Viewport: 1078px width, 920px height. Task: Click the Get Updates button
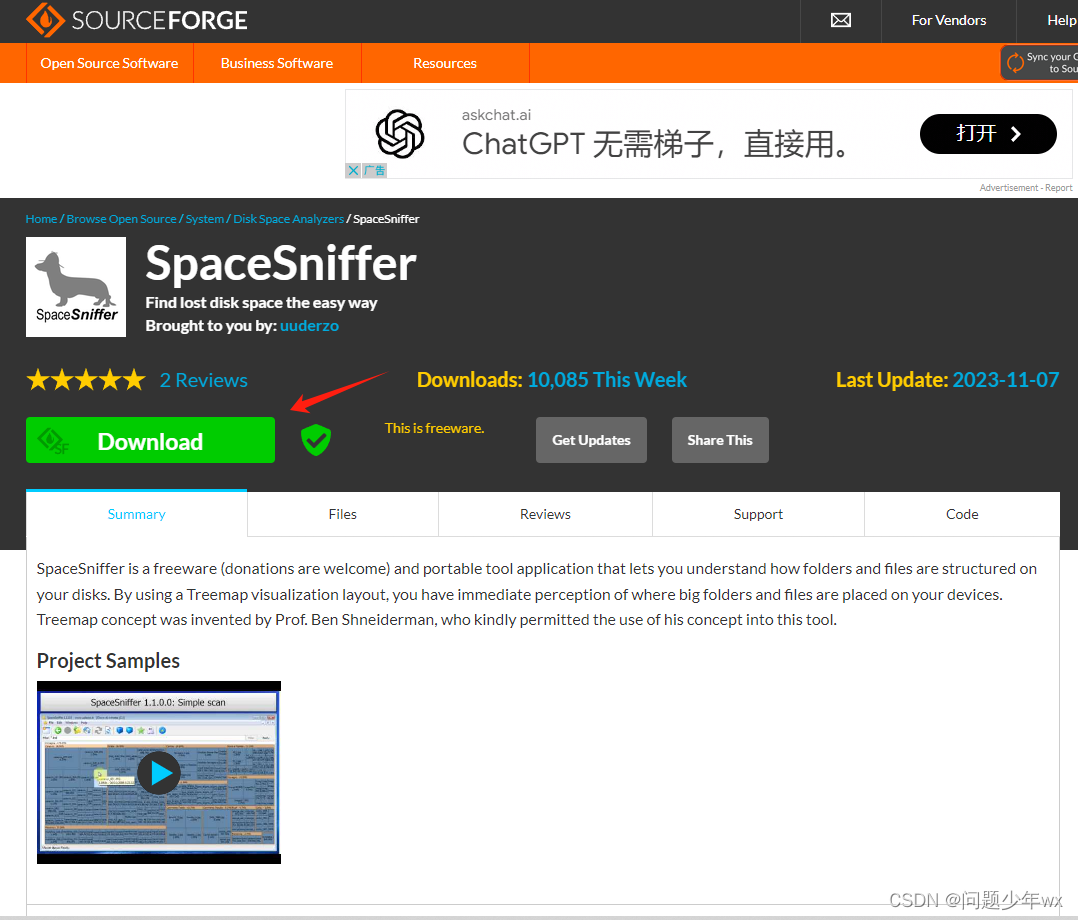pos(591,440)
